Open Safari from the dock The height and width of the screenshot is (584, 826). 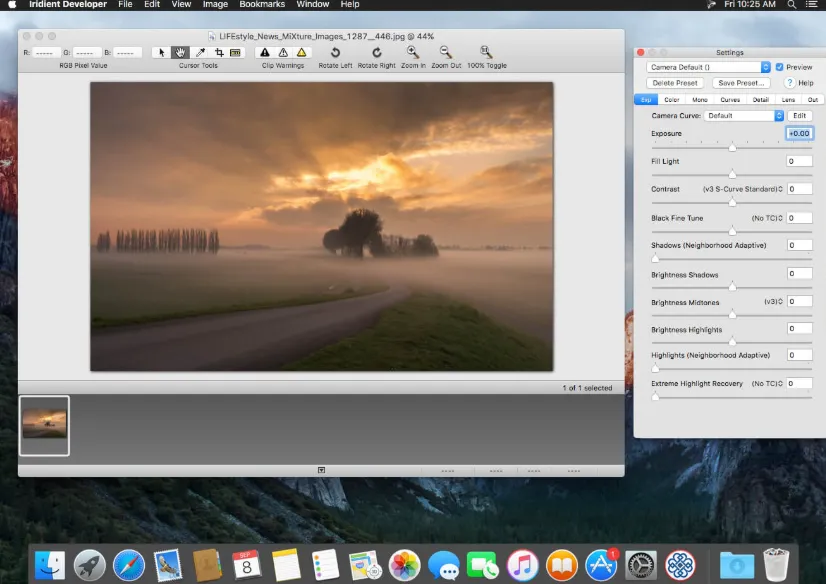[x=129, y=565]
